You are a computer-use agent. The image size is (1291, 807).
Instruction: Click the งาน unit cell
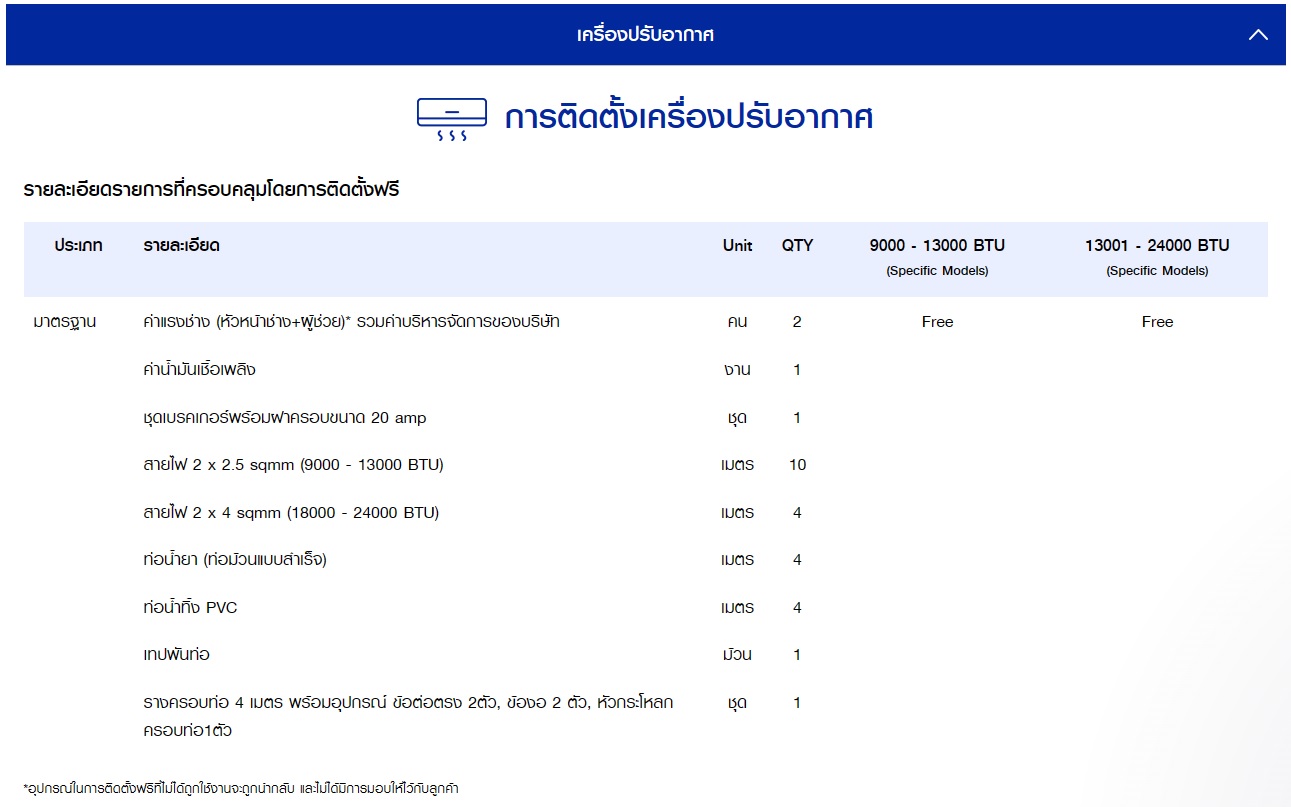tap(738, 370)
